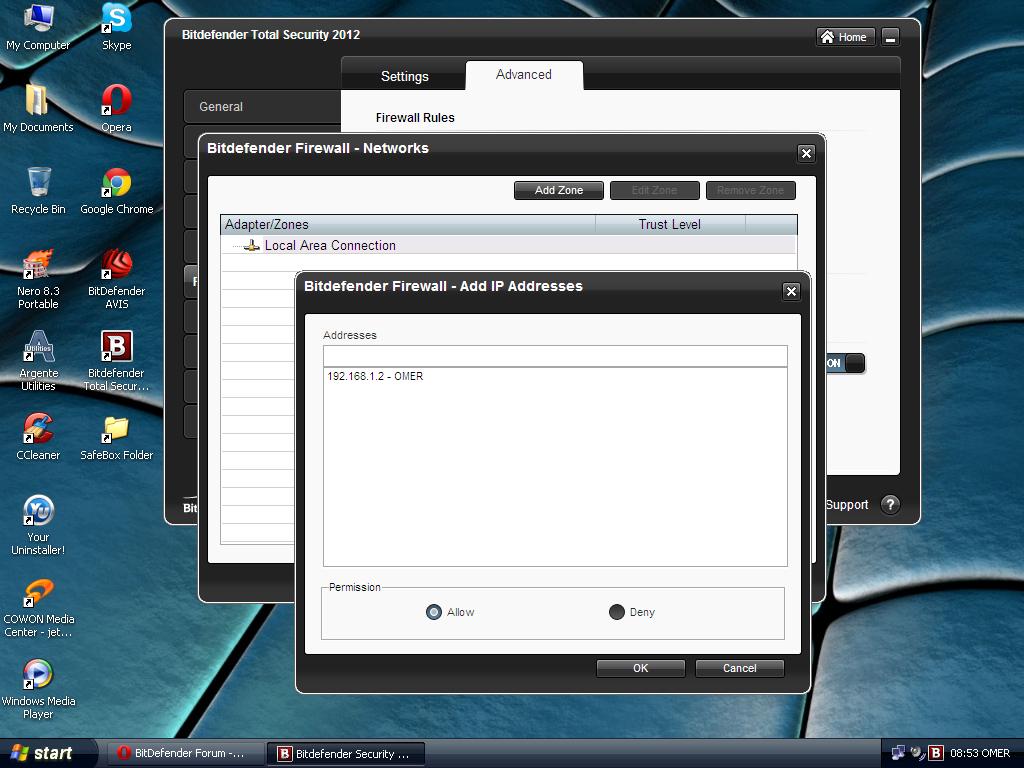Launch Your Uninstaller! shortcut

click(x=38, y=525)
